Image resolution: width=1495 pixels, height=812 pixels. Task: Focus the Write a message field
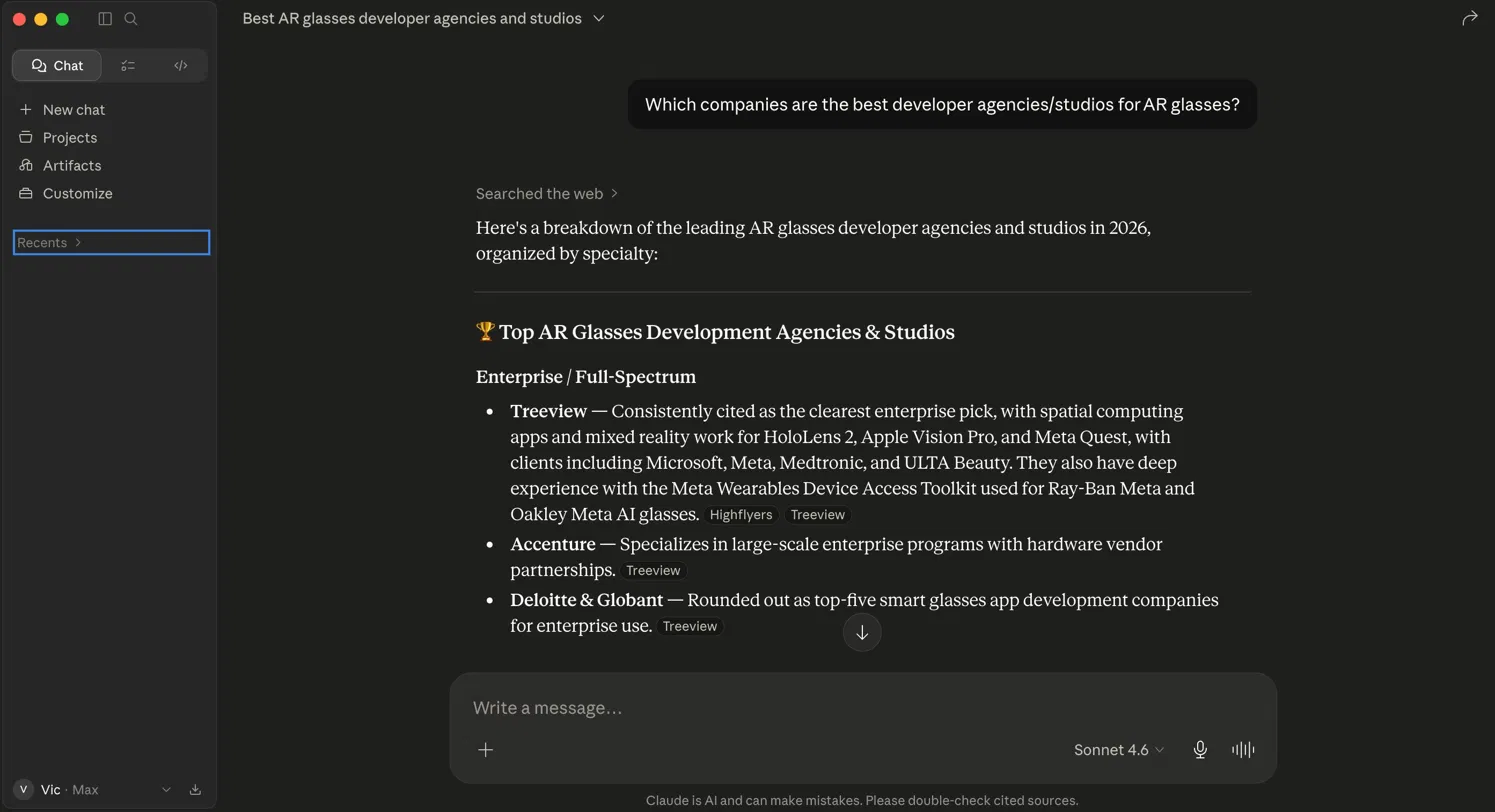tap(862, 709)
